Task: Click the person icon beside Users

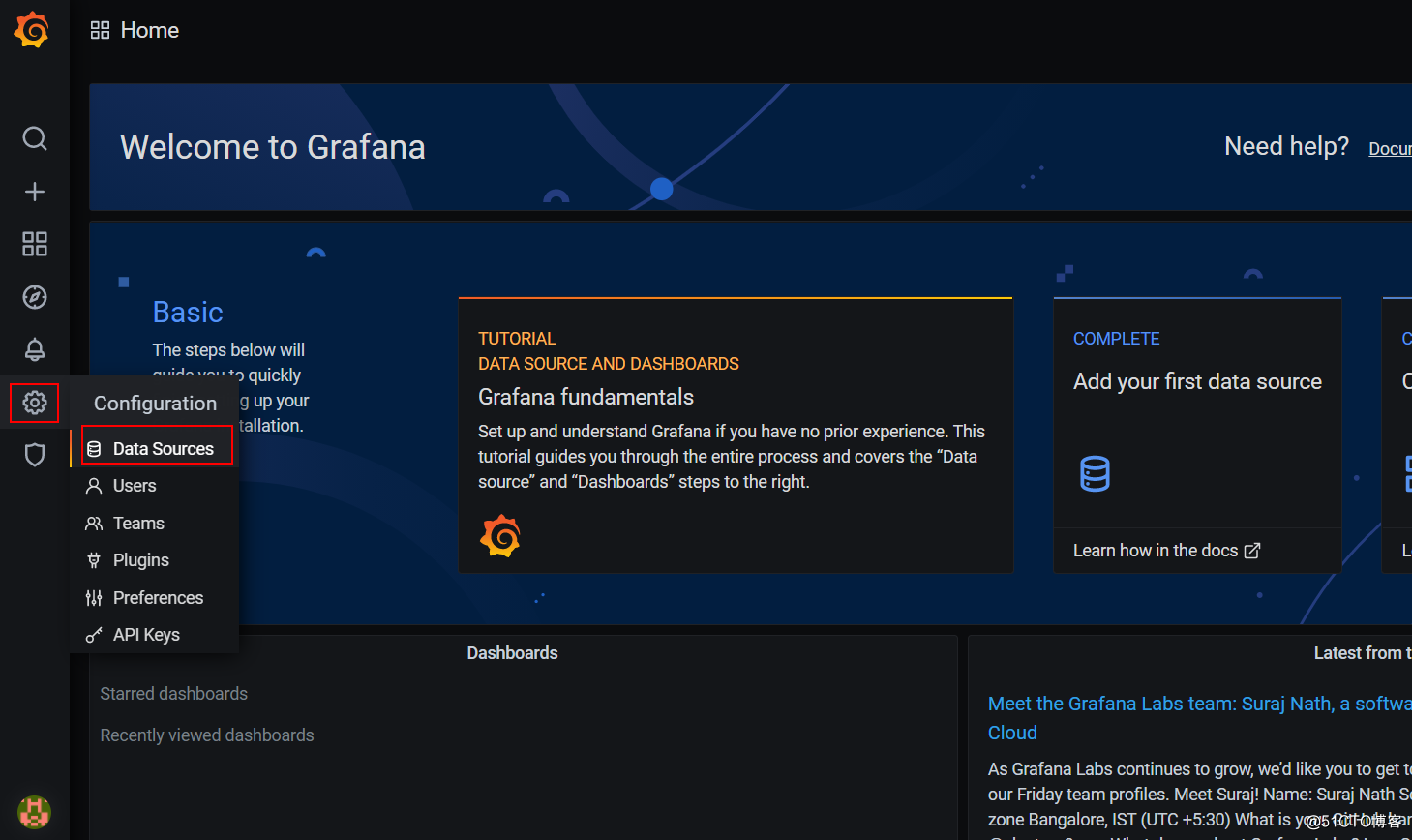Action: point(94,486)
